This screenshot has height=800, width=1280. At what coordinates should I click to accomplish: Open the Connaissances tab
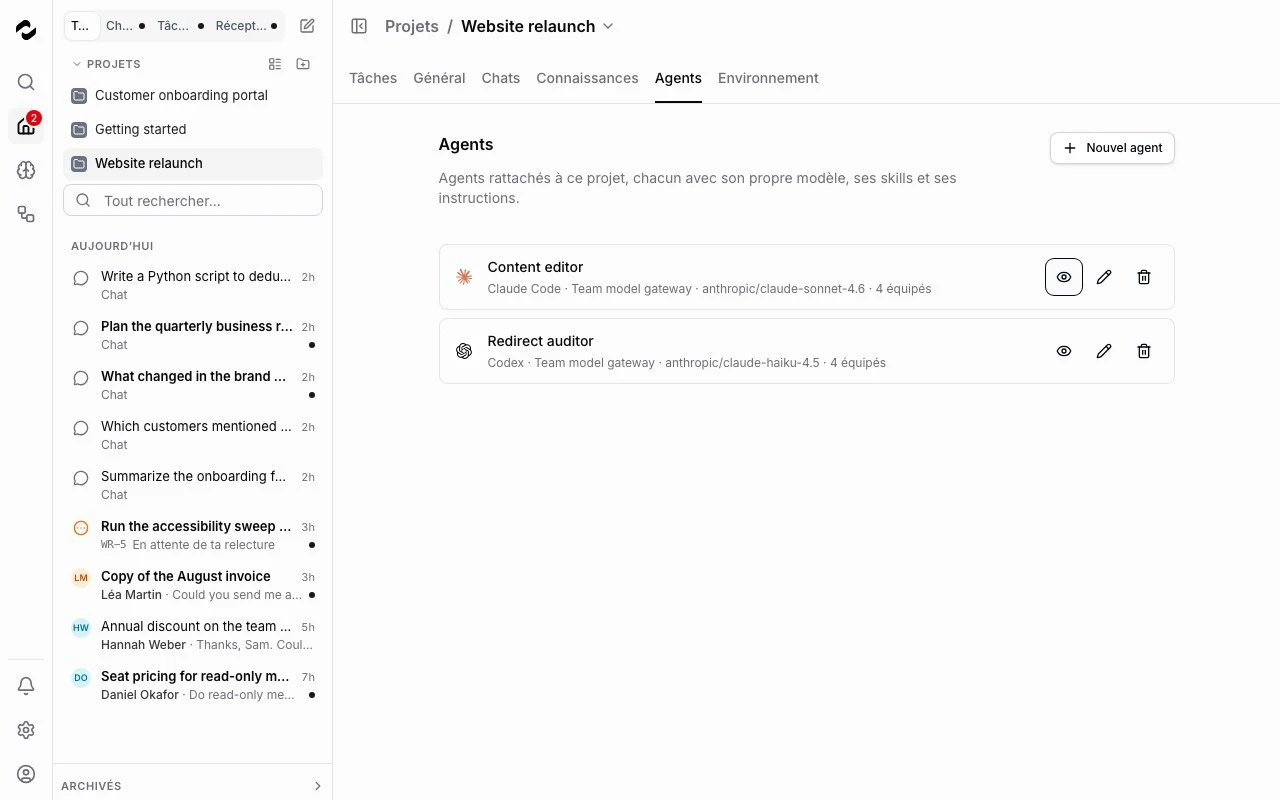click(x=587, y=78)
